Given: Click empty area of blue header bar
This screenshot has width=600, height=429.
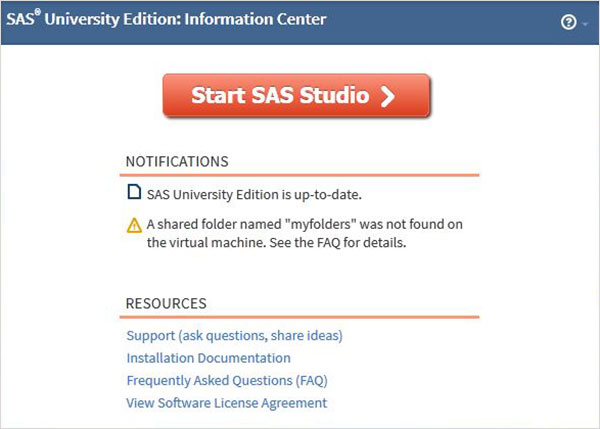Looking at the screenshot, I should 450,22.
